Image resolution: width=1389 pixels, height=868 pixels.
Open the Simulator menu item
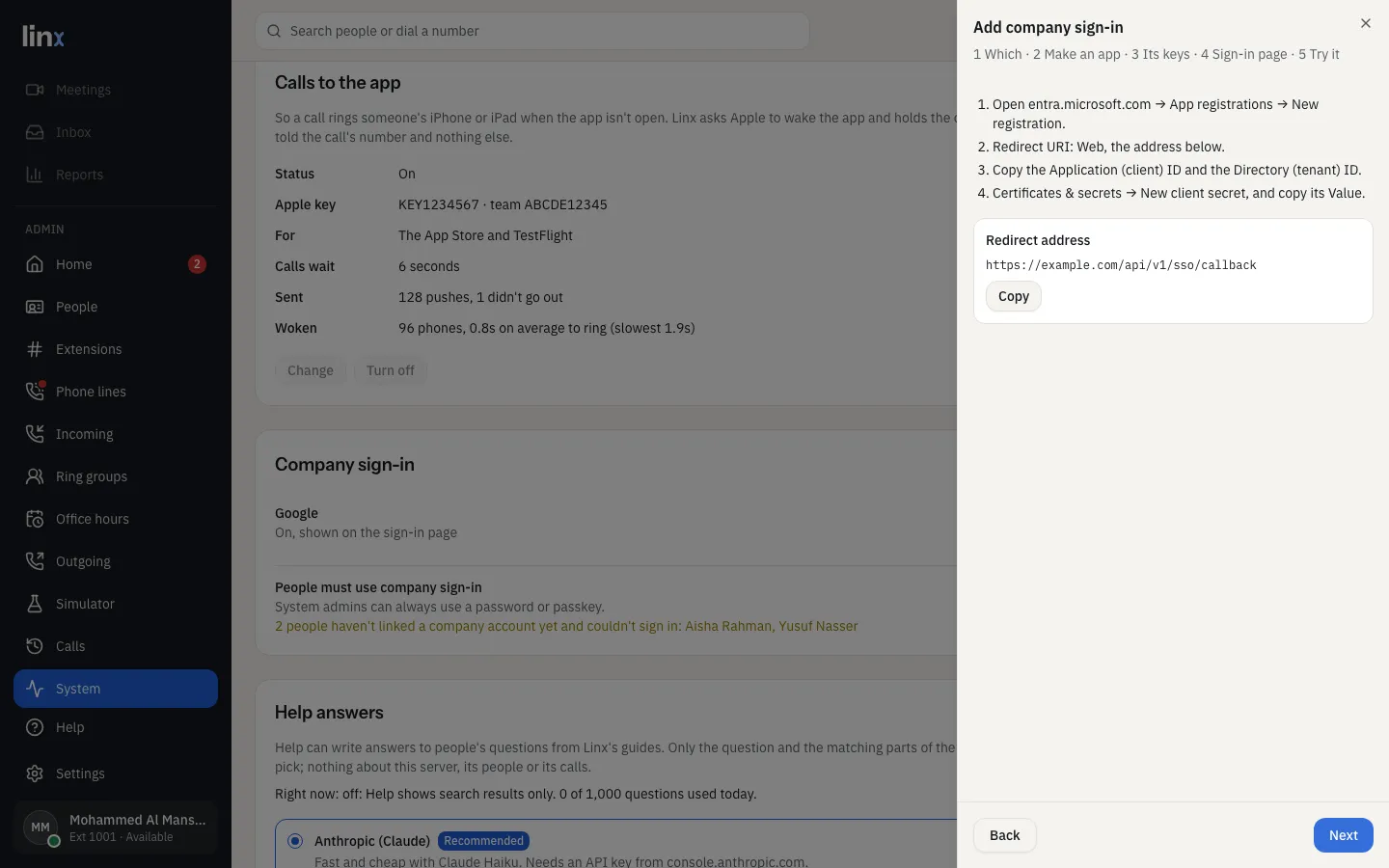[116, 604]
